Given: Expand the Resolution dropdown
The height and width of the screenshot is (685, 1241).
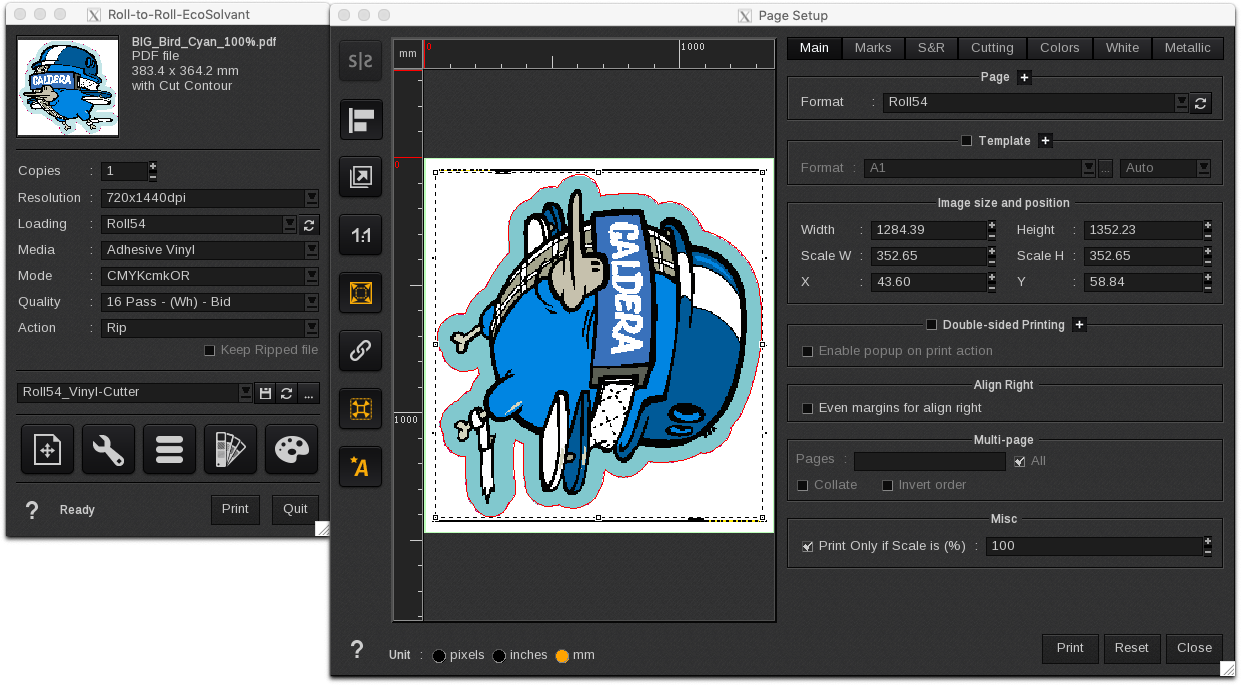Looking at the screenshot, I should click(312, 198).
